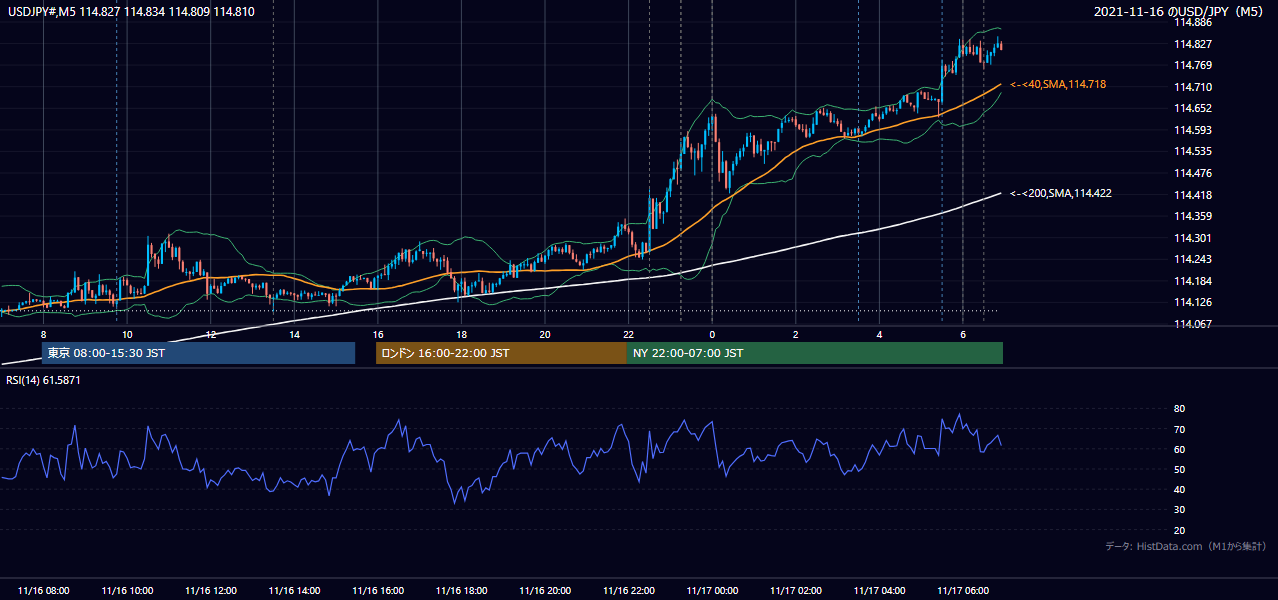Click price level 114.184 on price axis

click(x=1193, y=281)
